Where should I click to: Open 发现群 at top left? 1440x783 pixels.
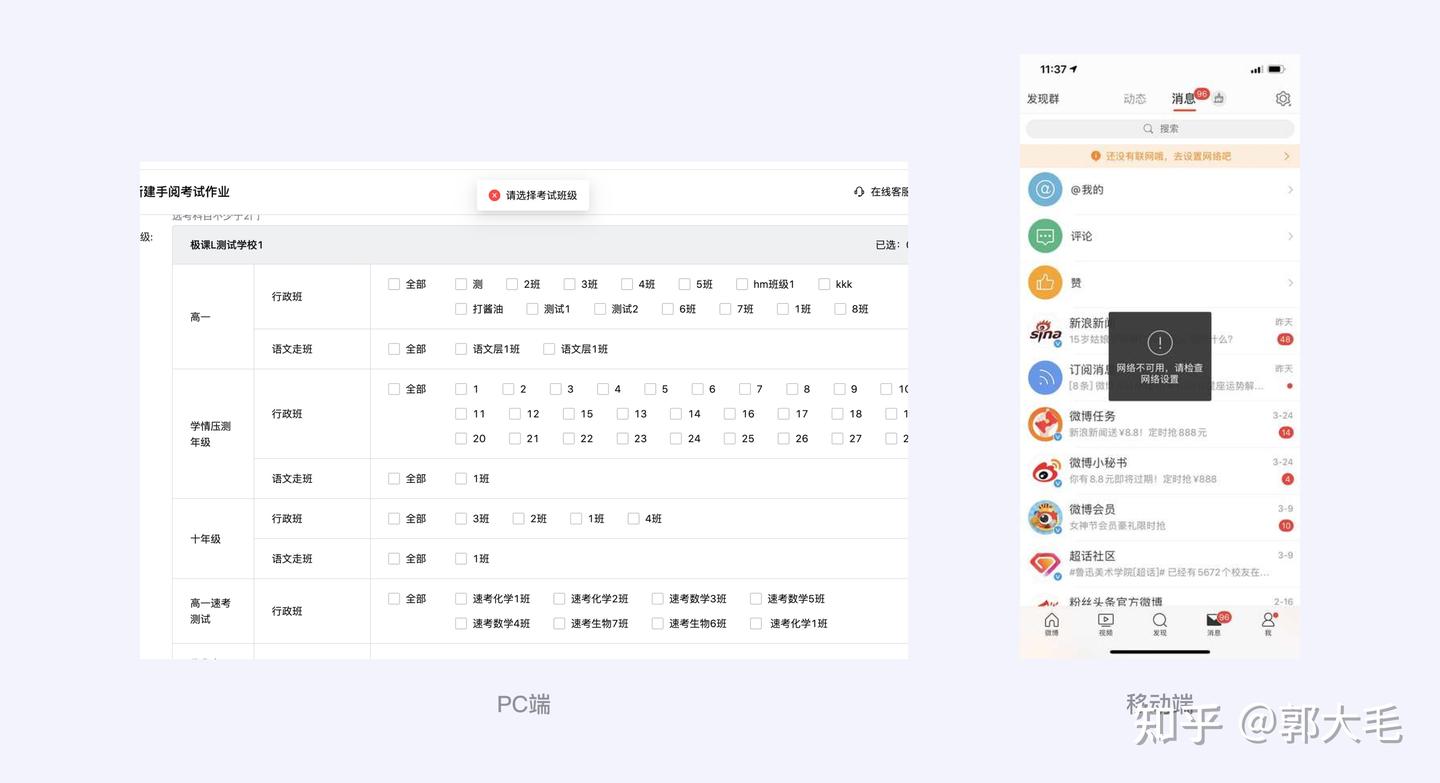1043,99
